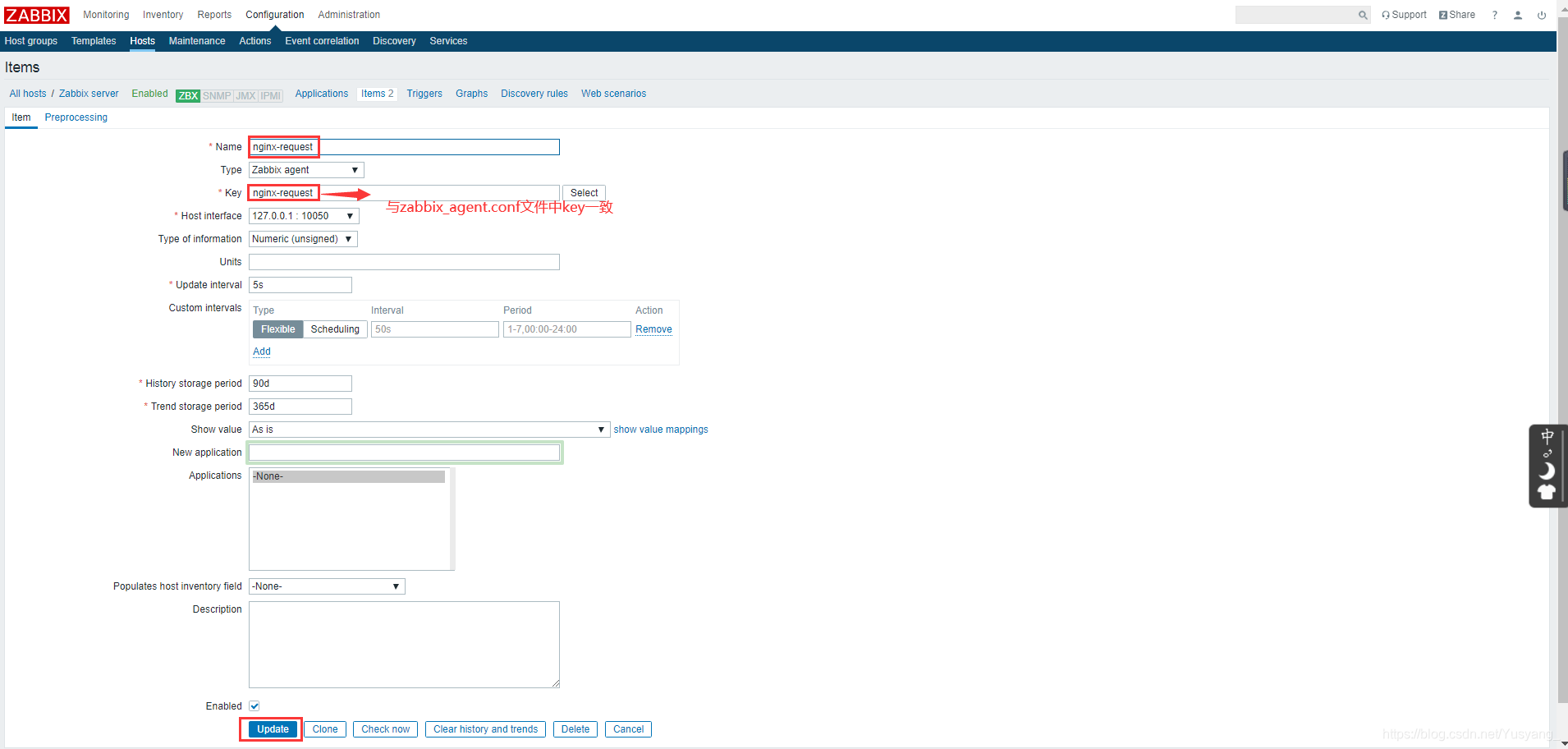Go to Maintenance submenu
This screenshot has width=1568, height=749.
[197, 41]
